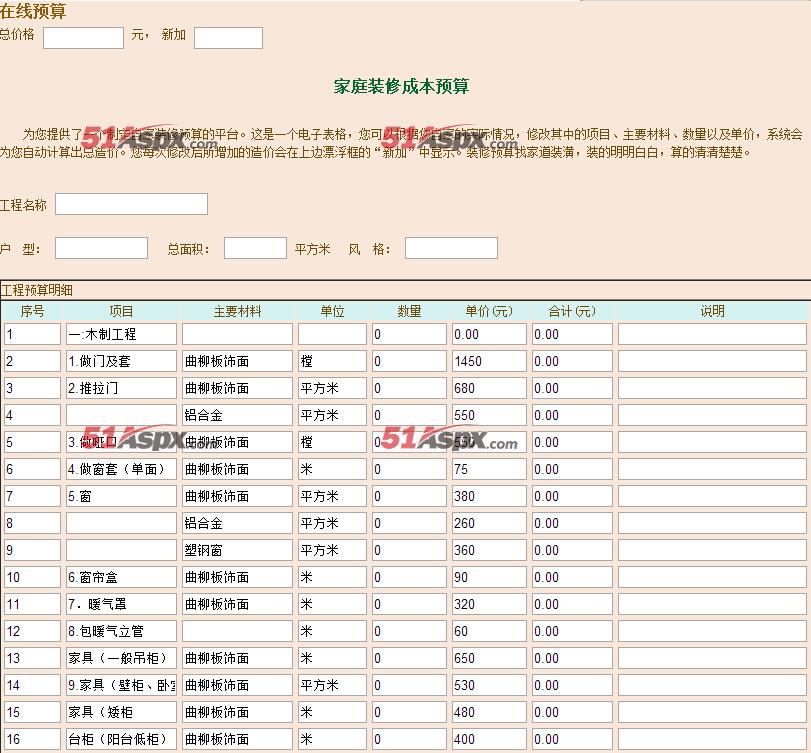Select the 户型 house type input
Viewport: 811px width, 753px height.
click(x=101, y=248)
